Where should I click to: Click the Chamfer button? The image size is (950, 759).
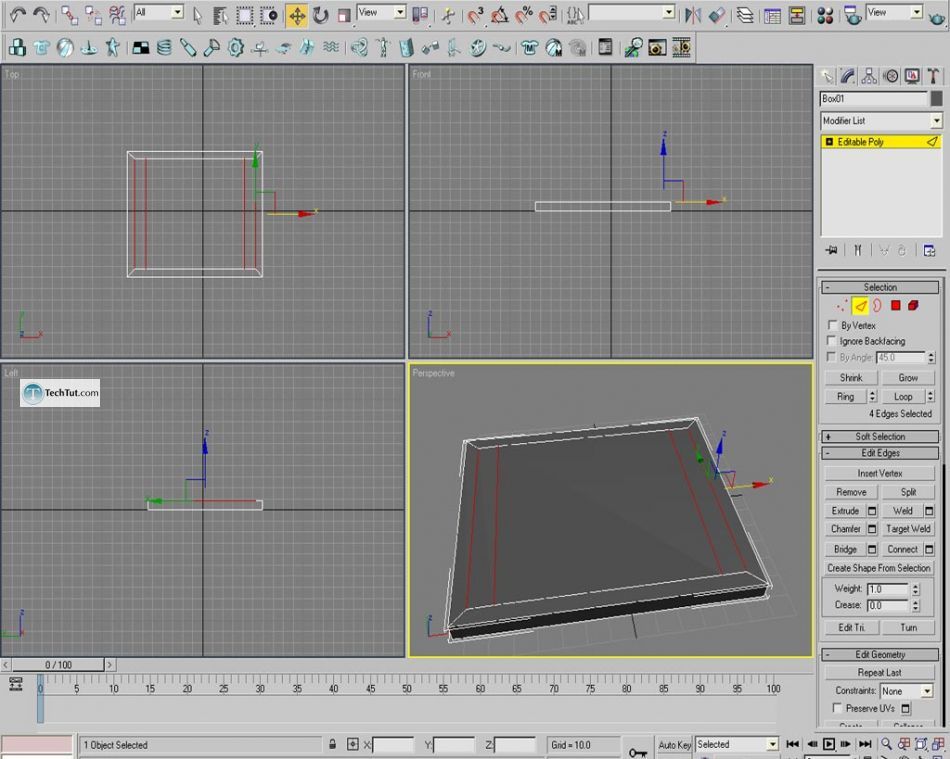tap(845, 529)
